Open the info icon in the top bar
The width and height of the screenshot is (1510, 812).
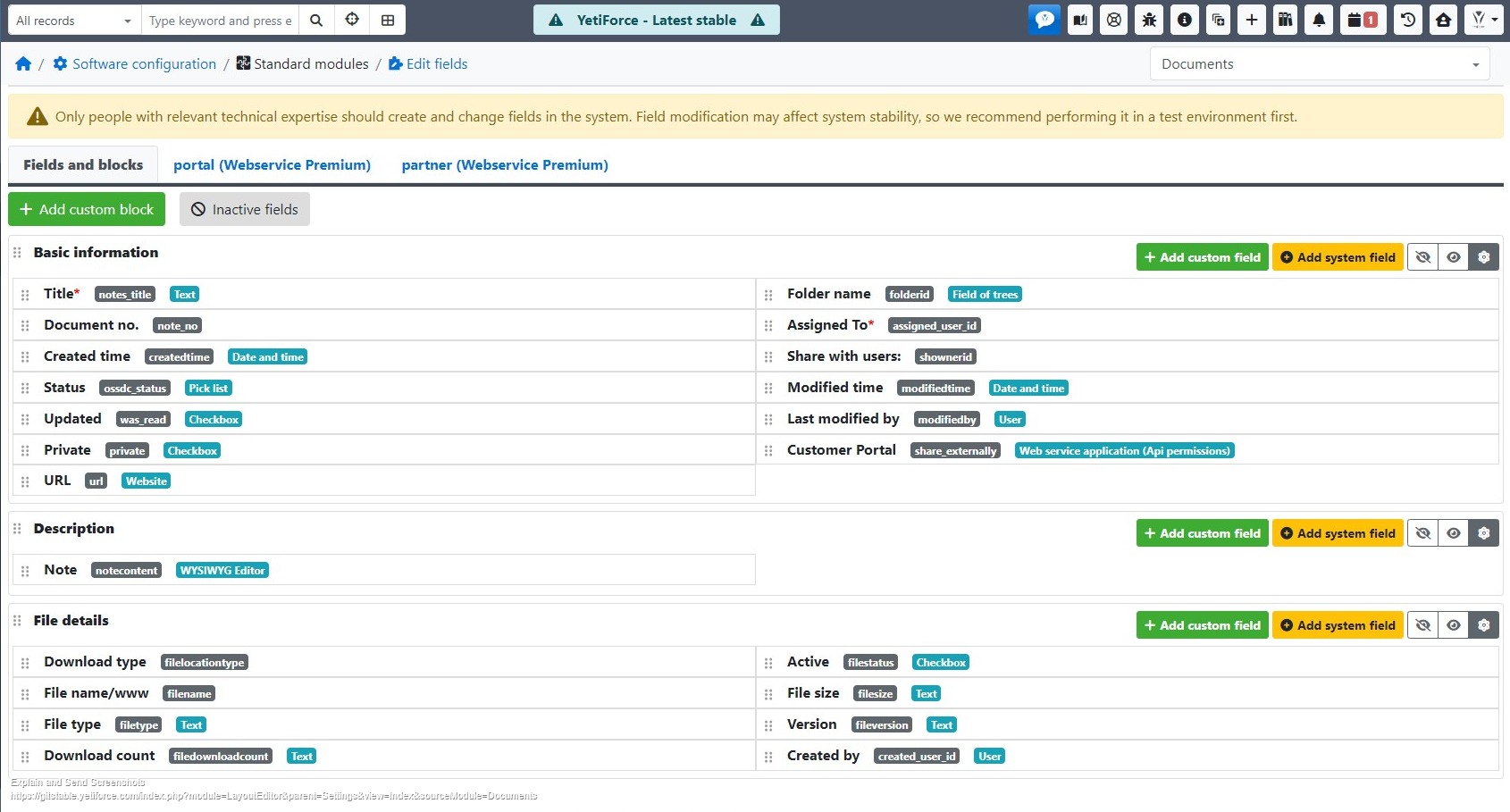pos(1184,19)
